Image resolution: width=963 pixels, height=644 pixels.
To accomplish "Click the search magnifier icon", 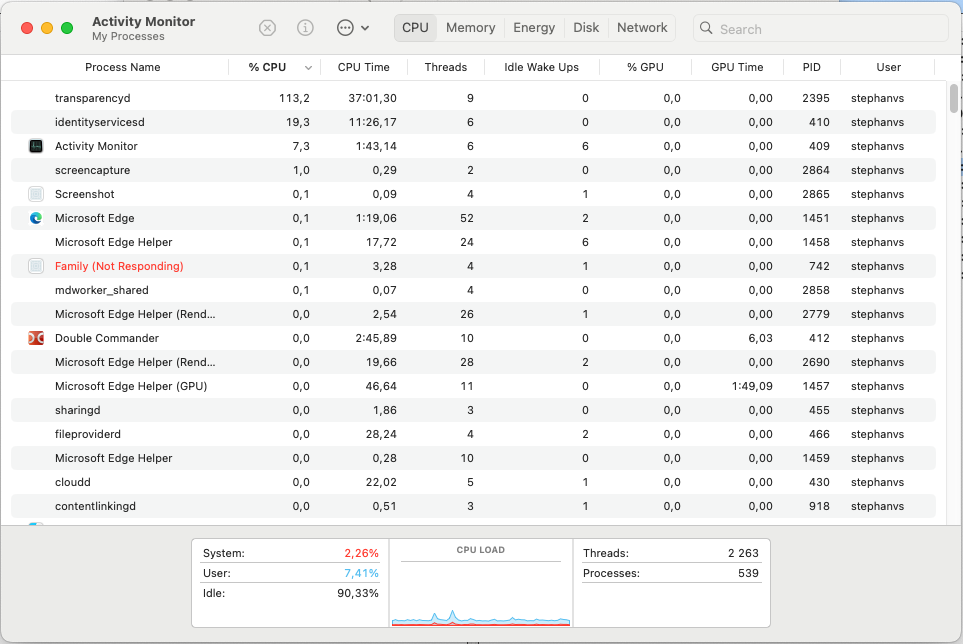I will pos(706,28).
